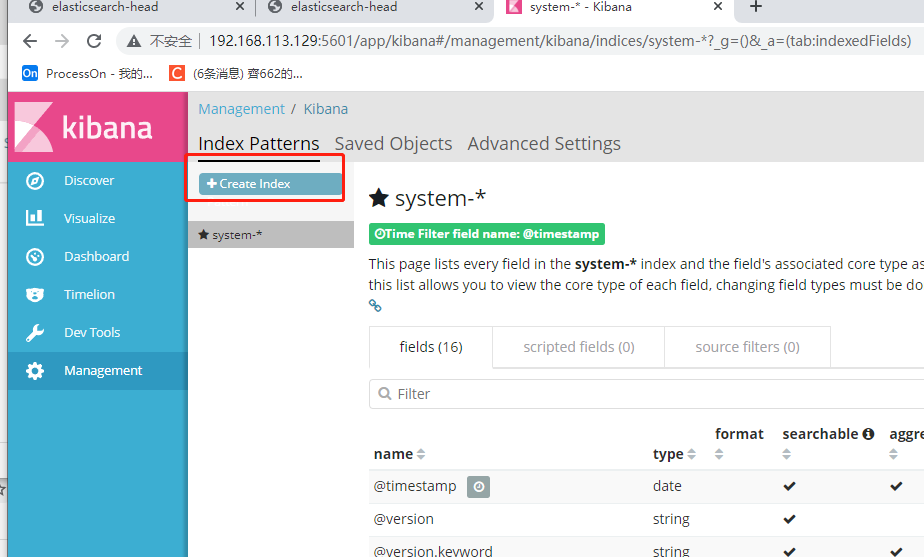Follow the Kibana breadcrumb link
The width and height of the screenshot is (924, 557).
pyautogui.click(x=326, y=109)
